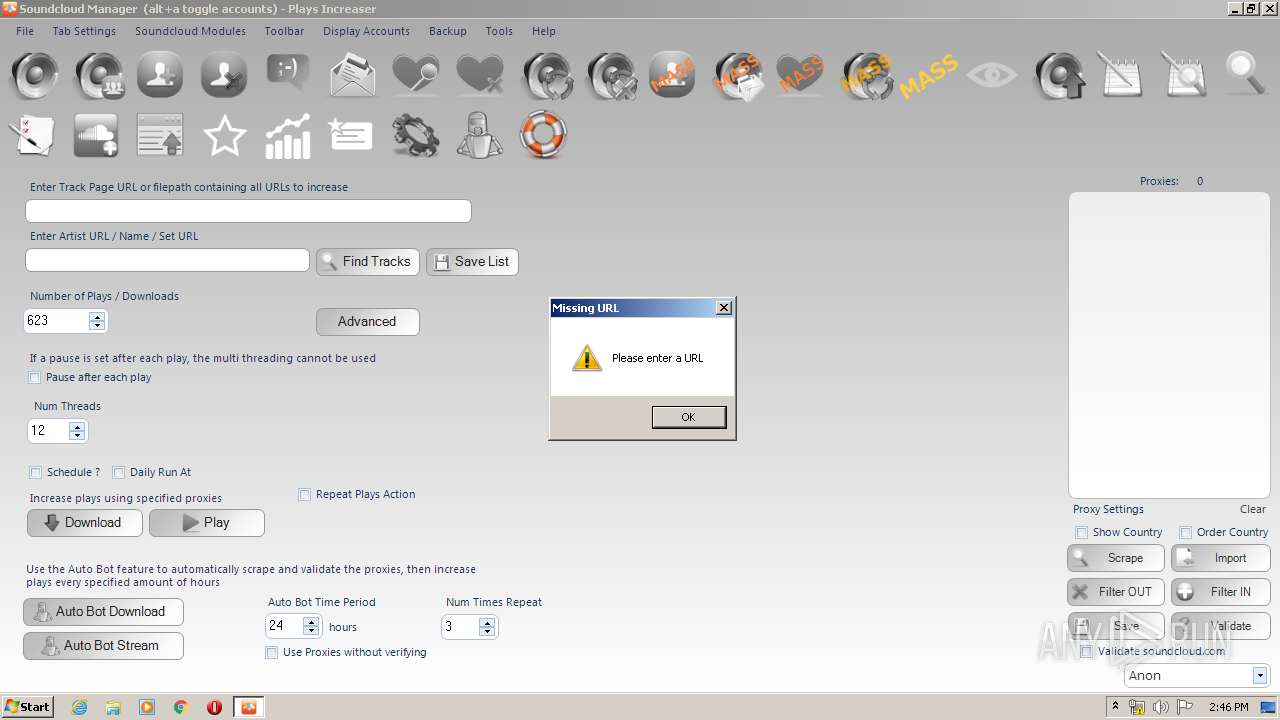Open the follow user (person plus) icon
Image resolution: width=1280 pixels, height=720 pixels.
point(161,75)
